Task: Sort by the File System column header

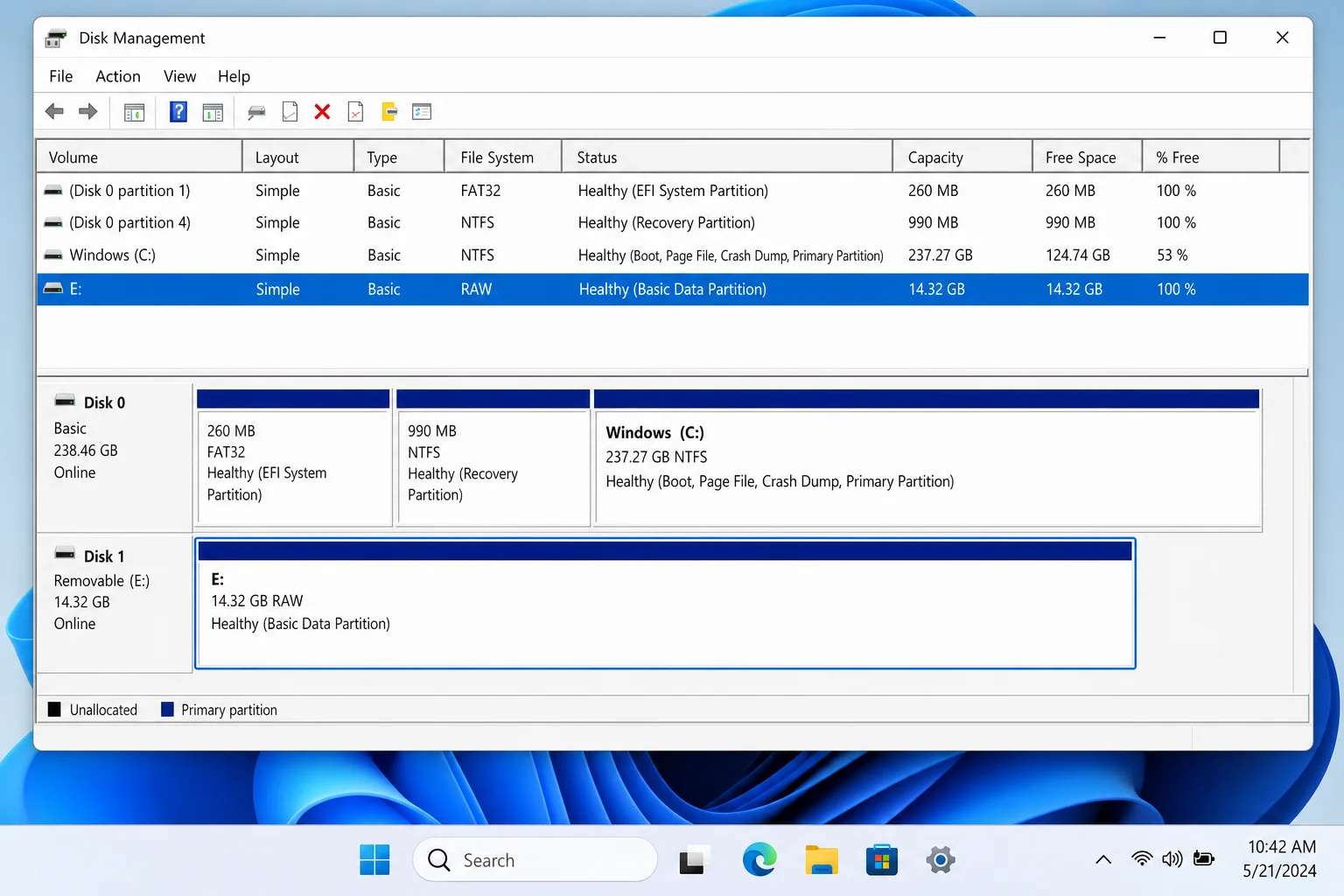Action: coord(503,157)
